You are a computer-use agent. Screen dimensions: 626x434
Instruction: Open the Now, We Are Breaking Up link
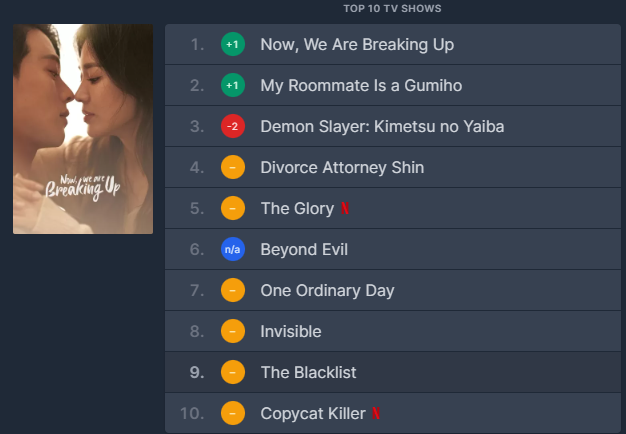tap(356, 45)
